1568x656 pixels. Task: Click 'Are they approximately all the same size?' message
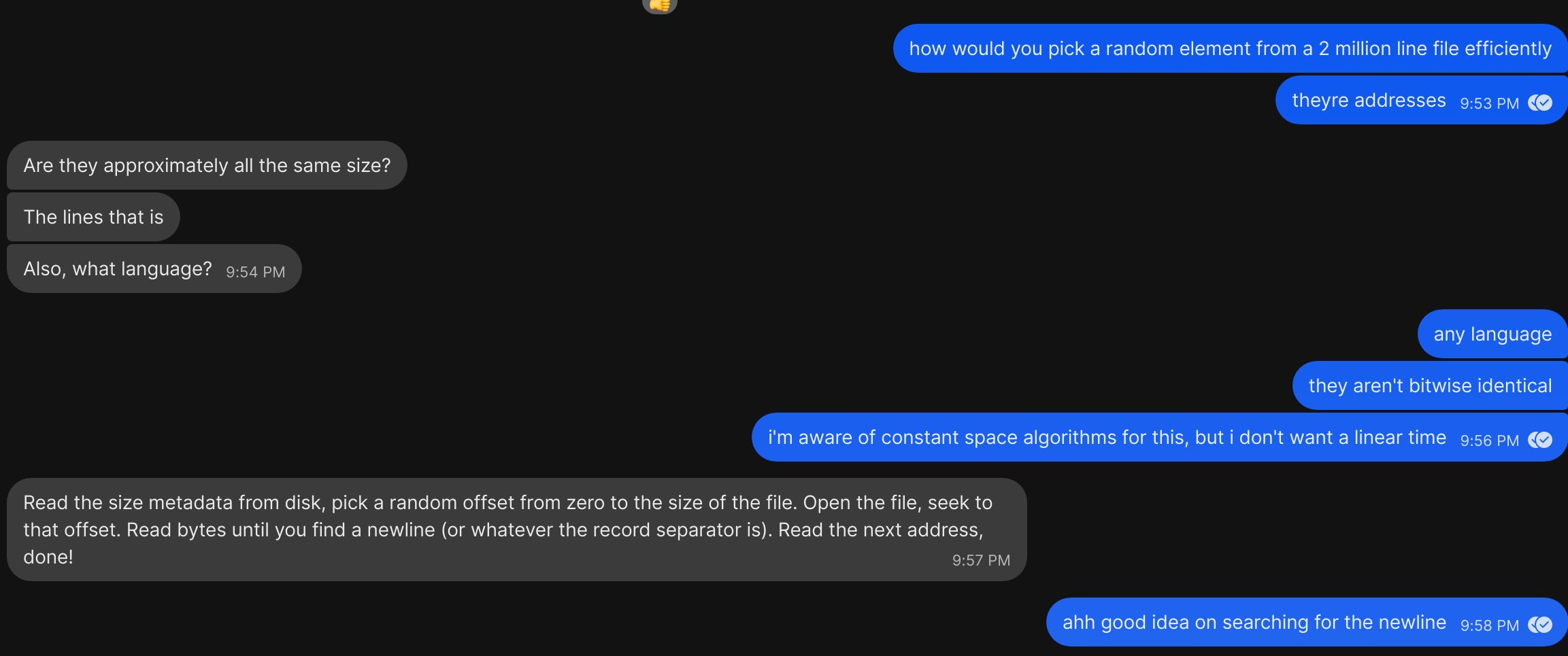(x=207, y=166)
